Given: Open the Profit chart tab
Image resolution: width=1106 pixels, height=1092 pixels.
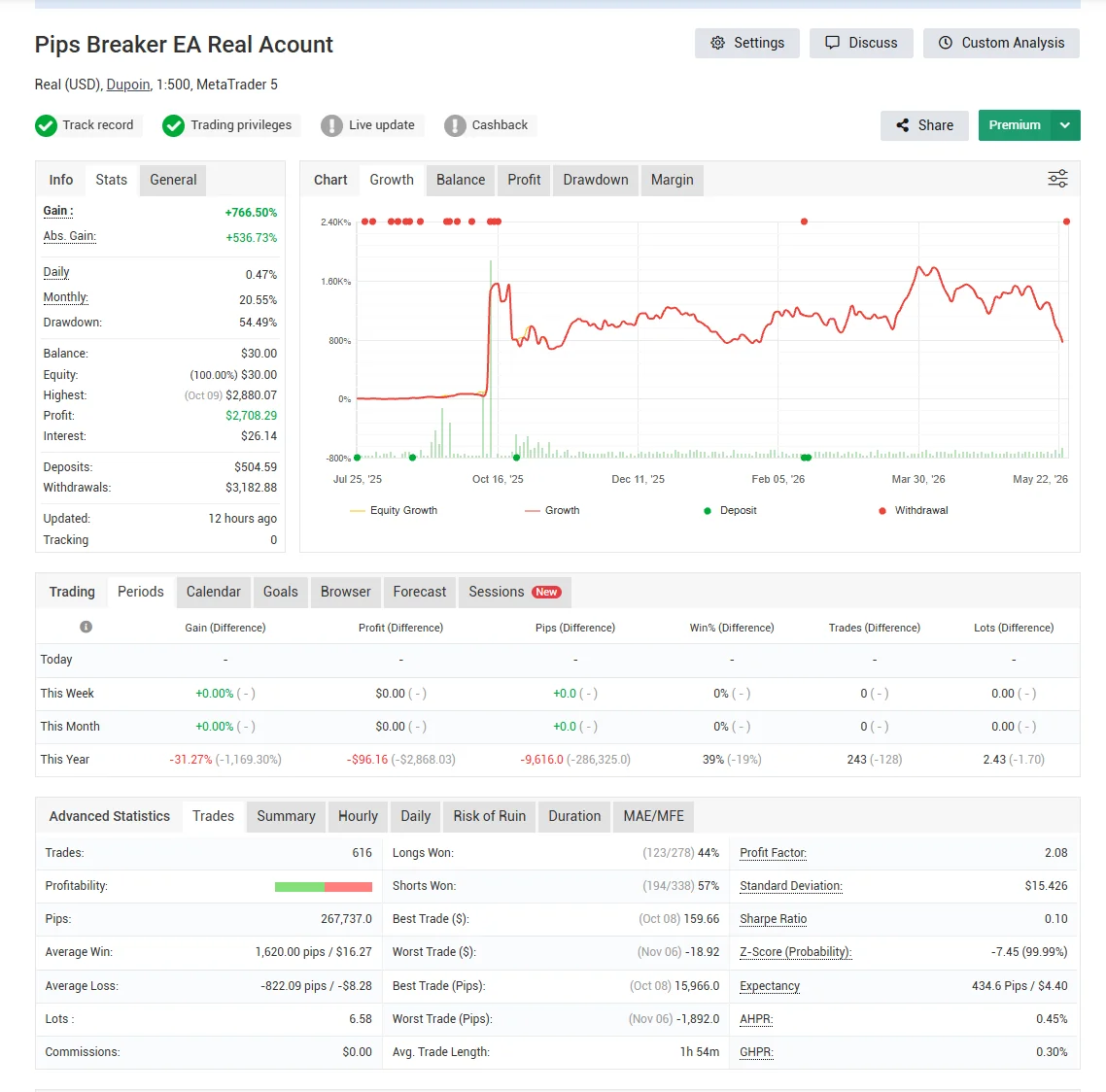Looking at the screenshot, I should point(524,180).
